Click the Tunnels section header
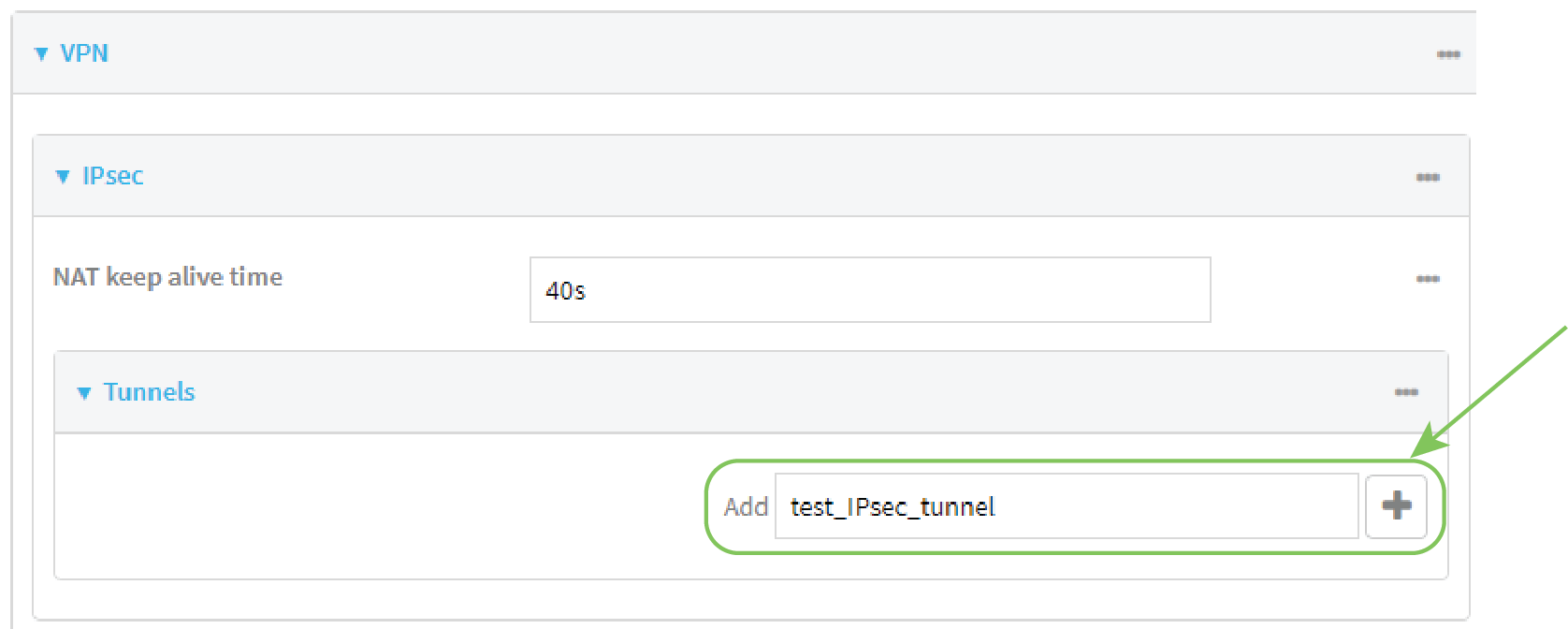The height and width of the screenshot is (629, 1568). pyautogui.click(x=149, y=392)
